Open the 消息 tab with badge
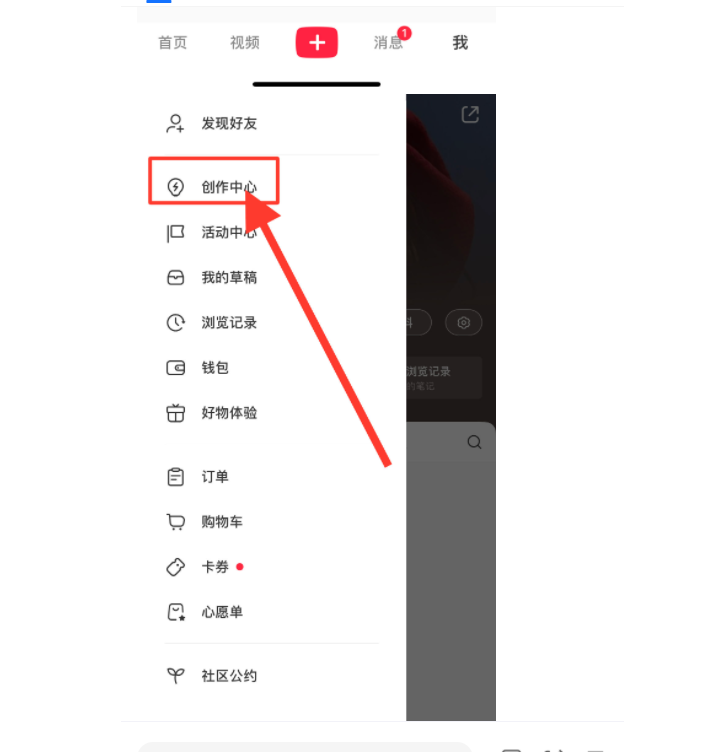Image resolution: width=703 pixels, height=752 pixels. (x=388, y=43)
